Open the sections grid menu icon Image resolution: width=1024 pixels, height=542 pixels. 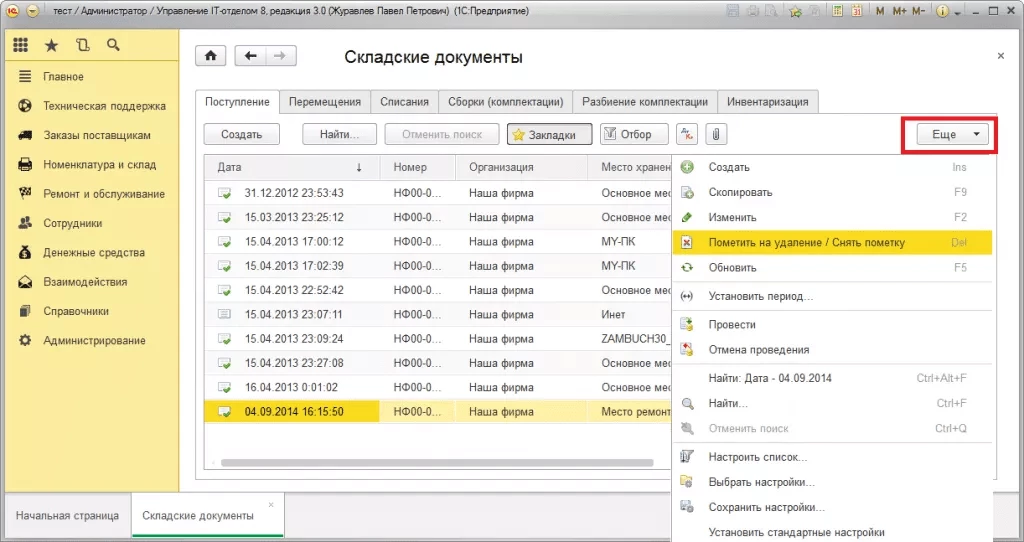[20, 44]
